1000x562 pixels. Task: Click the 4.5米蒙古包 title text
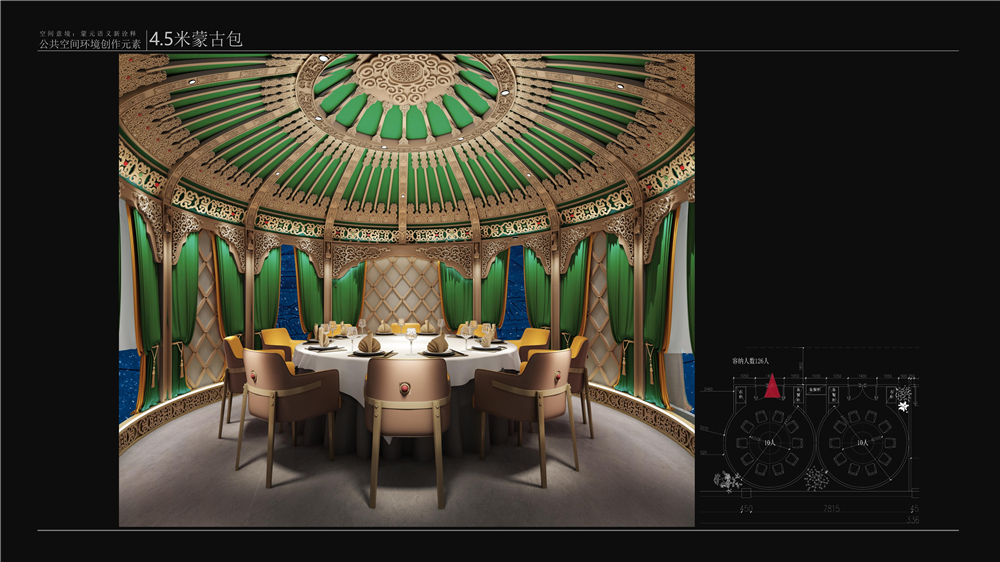pos(196,39)
